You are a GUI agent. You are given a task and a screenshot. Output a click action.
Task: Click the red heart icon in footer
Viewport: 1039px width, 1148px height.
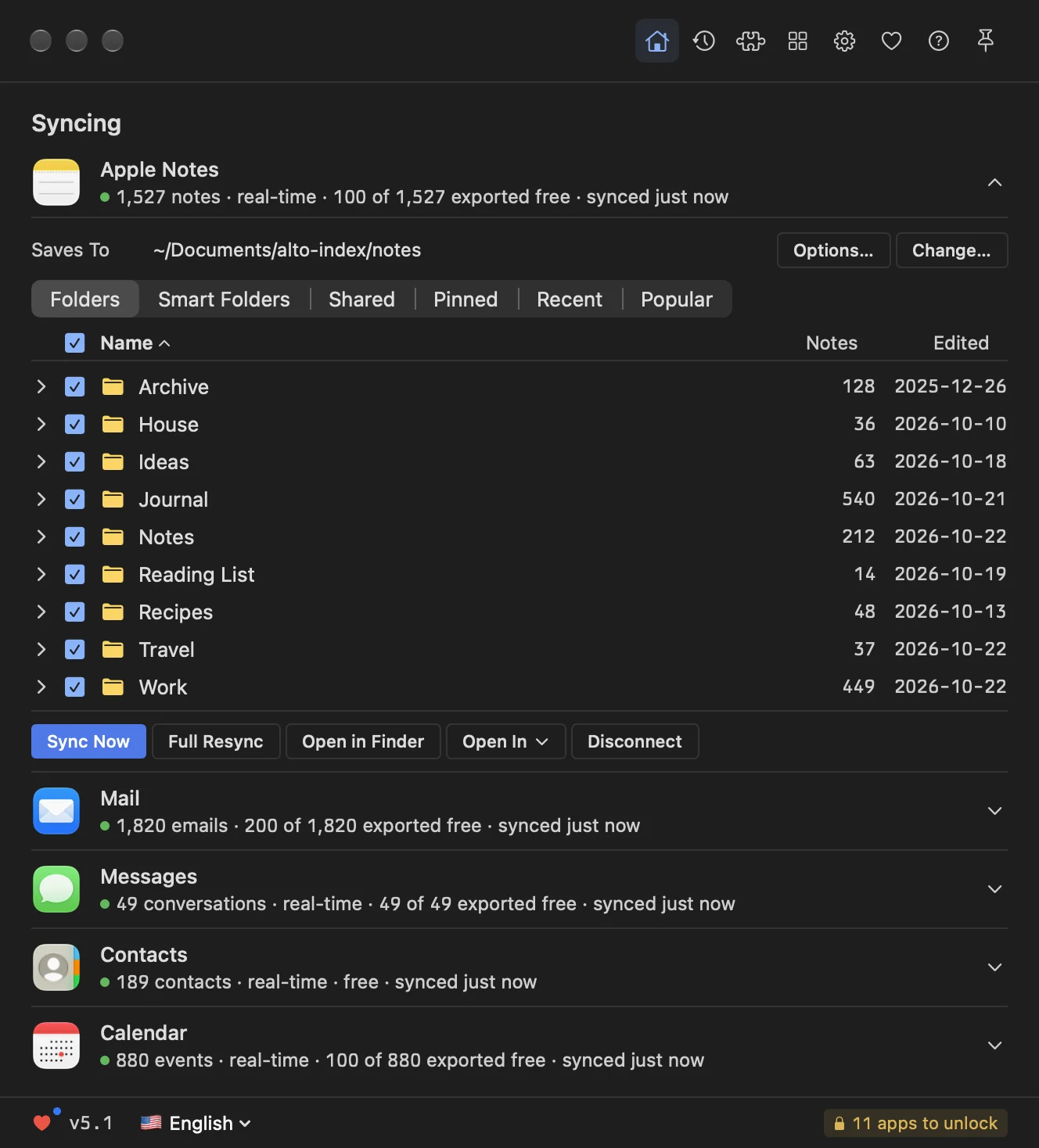[42, 1123]
